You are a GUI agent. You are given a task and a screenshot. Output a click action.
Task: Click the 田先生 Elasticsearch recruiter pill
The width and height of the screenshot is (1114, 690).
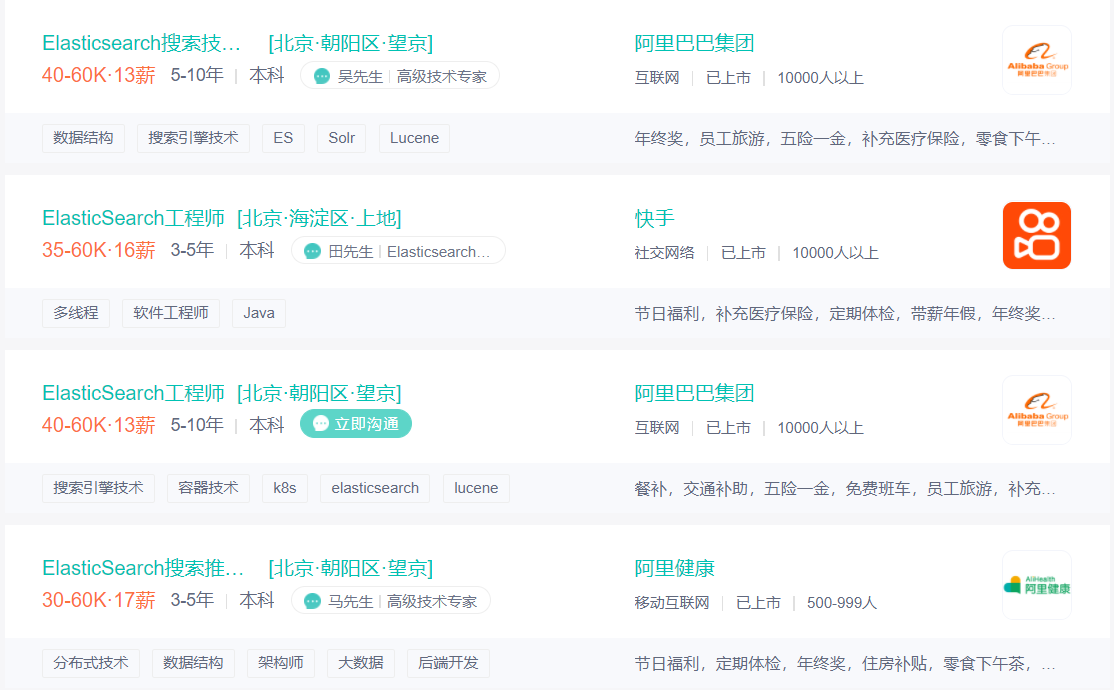399,251
